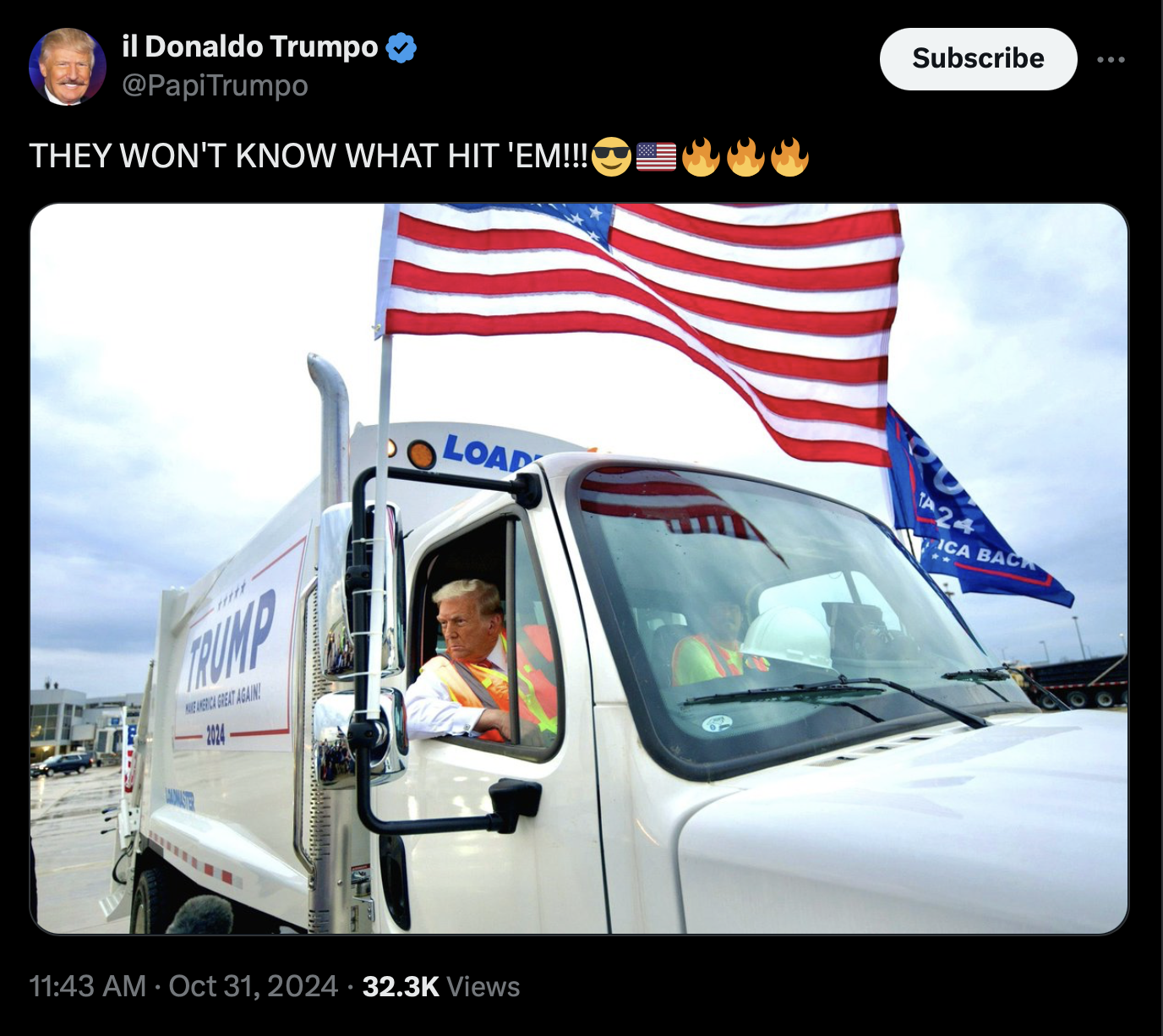Click the sunglasses face emoji

[x=611, y=156]
